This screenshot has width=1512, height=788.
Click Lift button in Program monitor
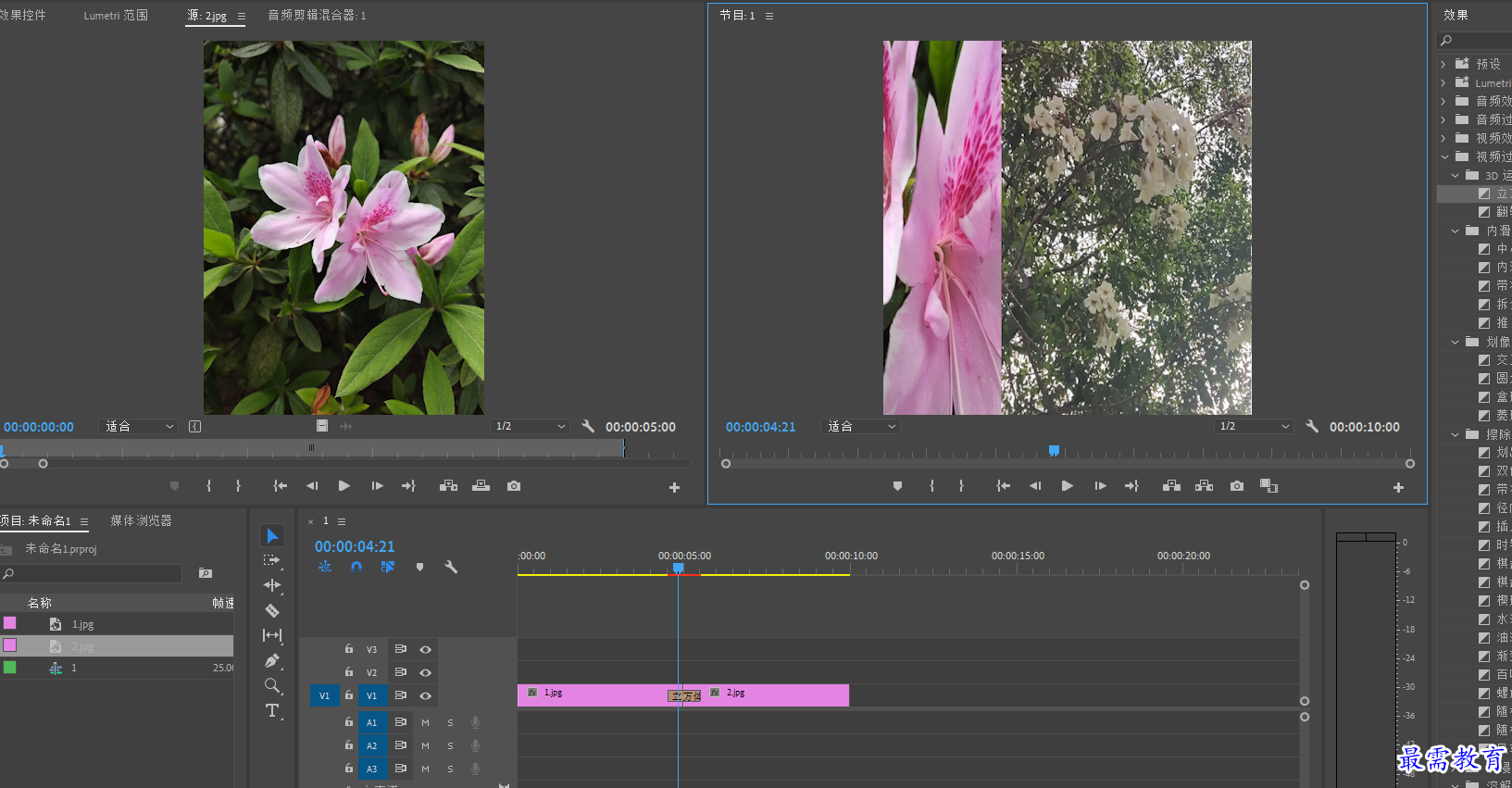click(x=1171, y=486)
